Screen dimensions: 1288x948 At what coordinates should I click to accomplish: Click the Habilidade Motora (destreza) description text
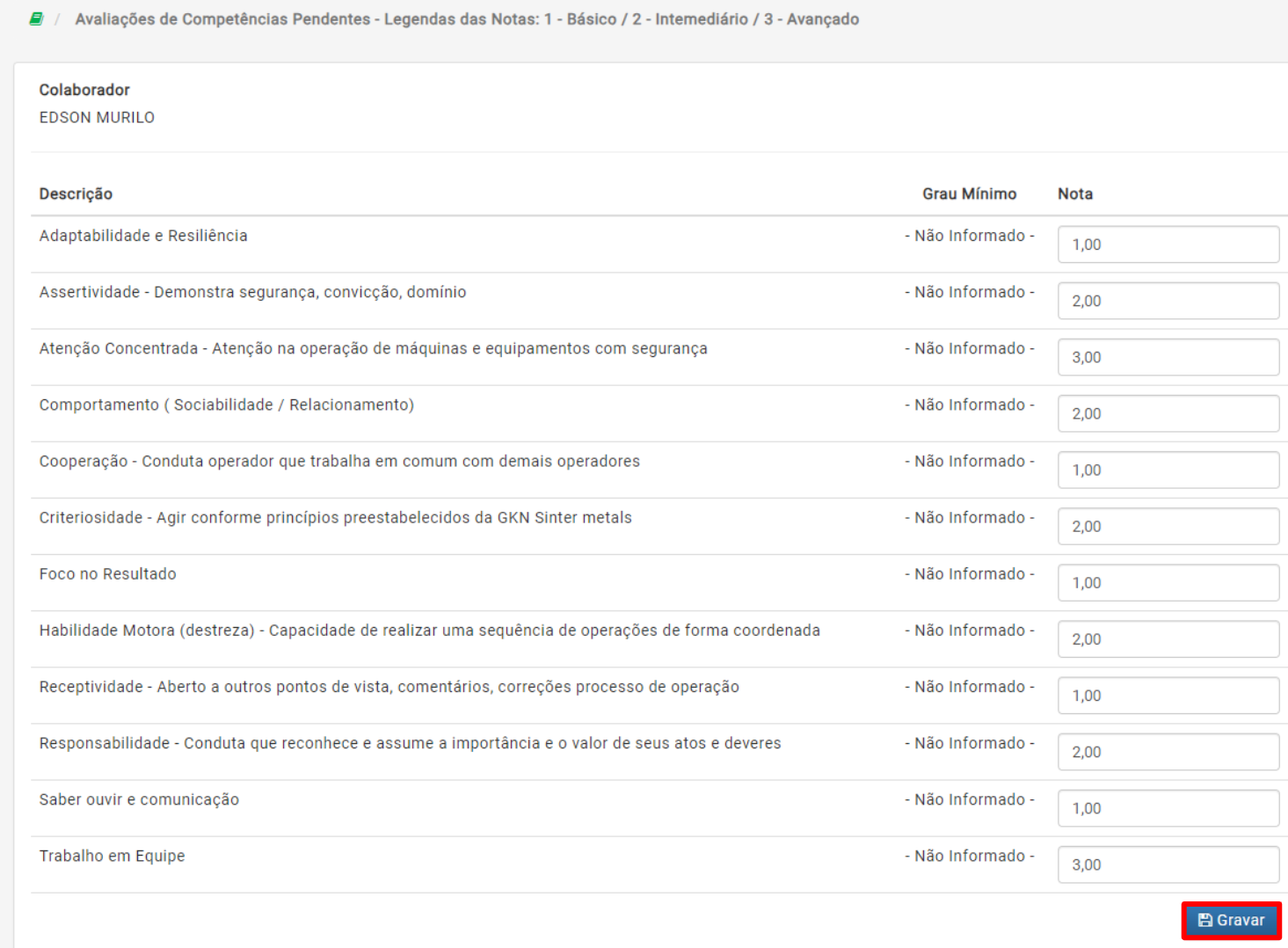[x=429, y=631]
